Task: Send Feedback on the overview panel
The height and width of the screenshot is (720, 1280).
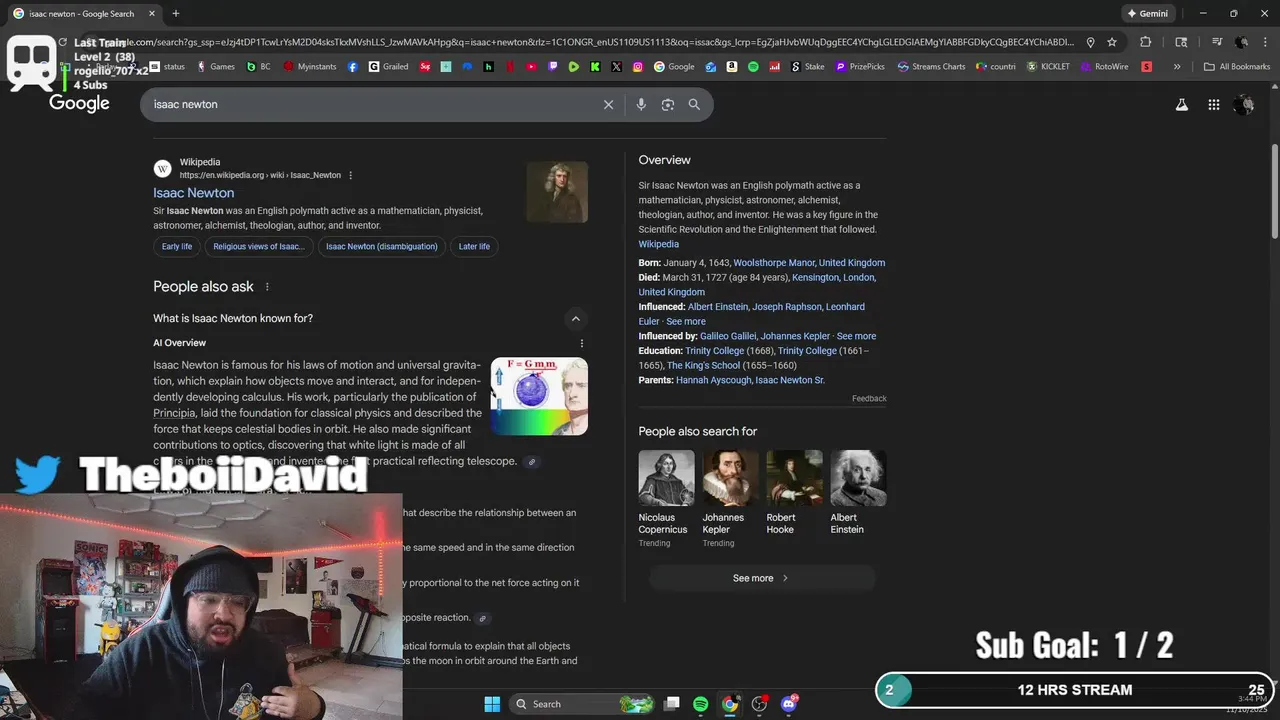Action: coord(869,398)
